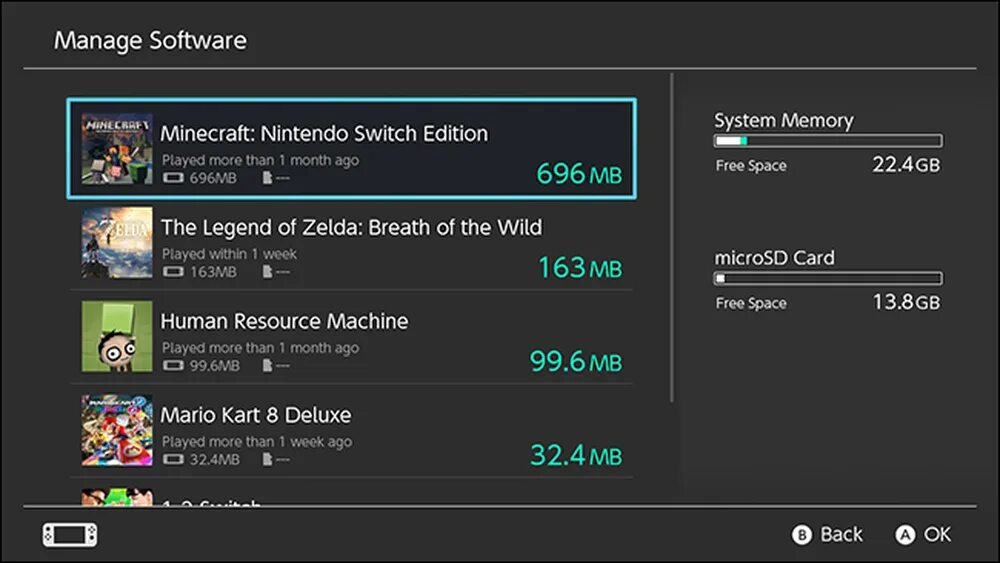Viewport: 1000px width, 563px height.
Task: Click the microSD card icon under Zelda
Action: tap(267, 272)
